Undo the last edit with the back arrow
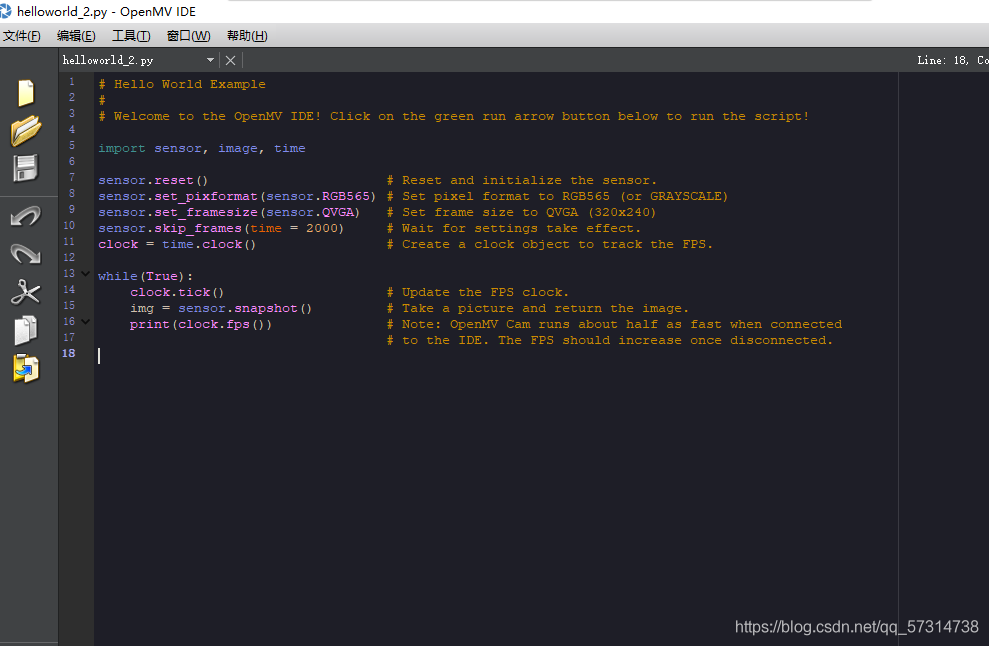 [26, 217]
